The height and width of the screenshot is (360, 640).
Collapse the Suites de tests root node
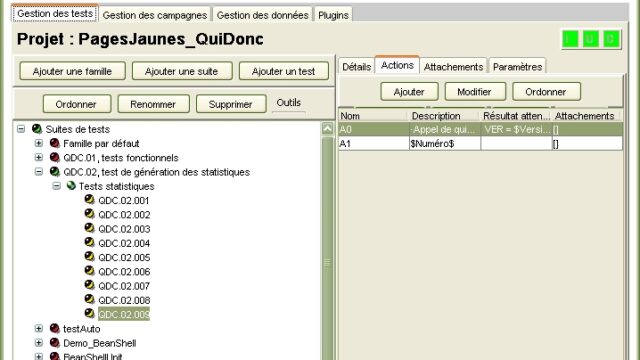(21, 129)
